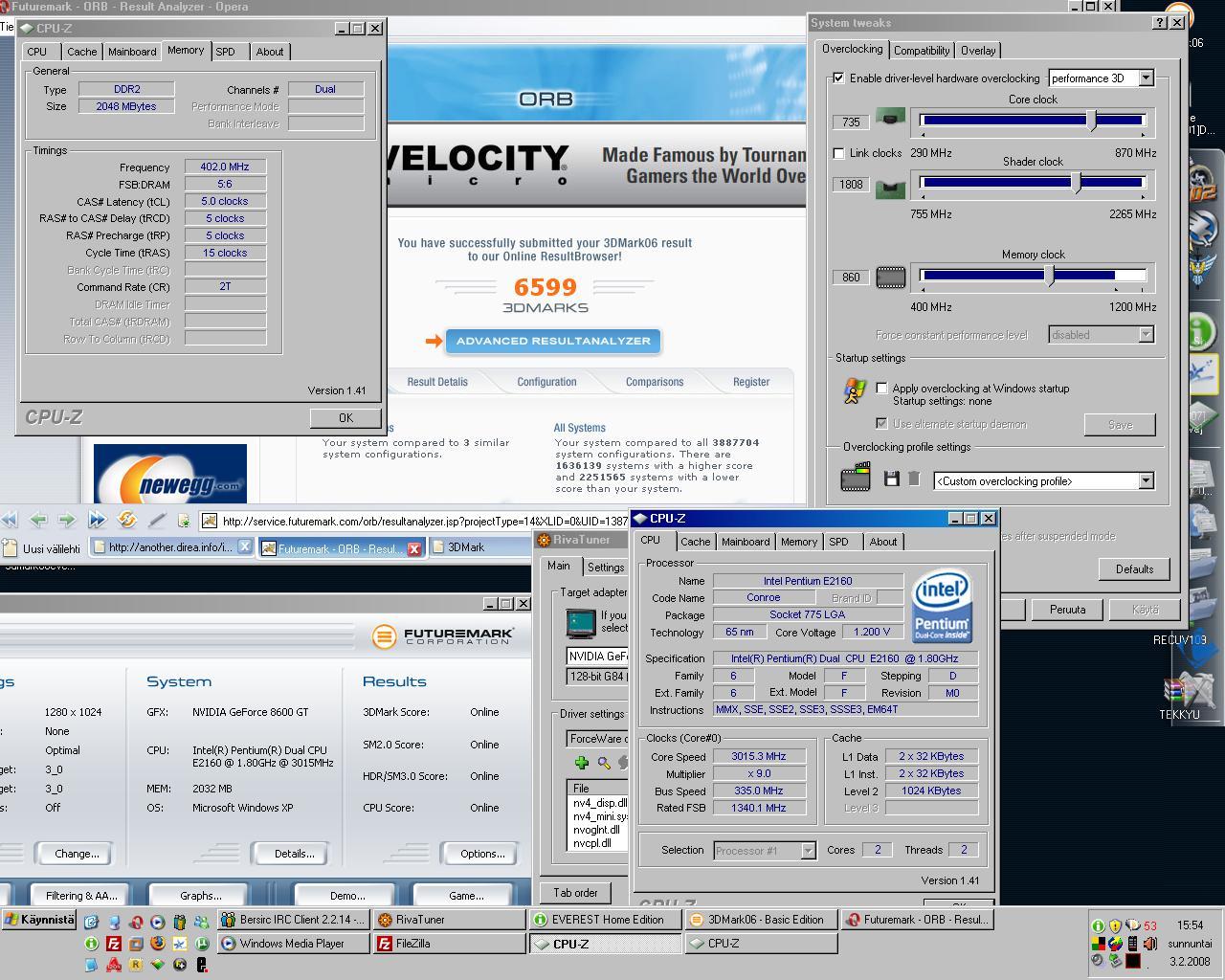The image size is (1225, 980).
Task: Select nvoglnt.dll in RivaTuner file list
Action: 599,830
